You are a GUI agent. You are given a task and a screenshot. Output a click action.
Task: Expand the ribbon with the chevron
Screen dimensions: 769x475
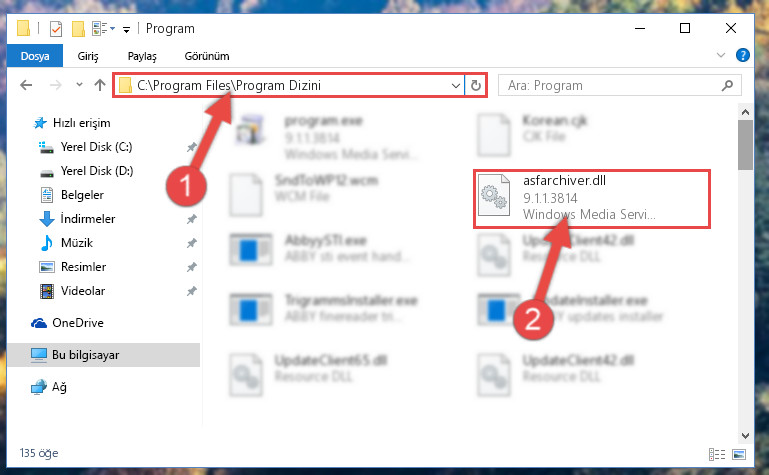pyautogui.click(x=720, y=55)
